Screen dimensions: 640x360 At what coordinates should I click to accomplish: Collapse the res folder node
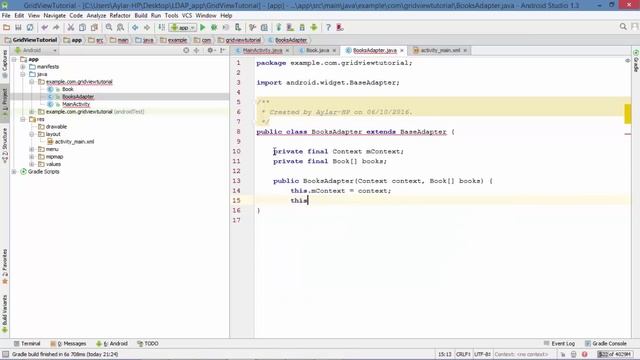tap(23, 119)
